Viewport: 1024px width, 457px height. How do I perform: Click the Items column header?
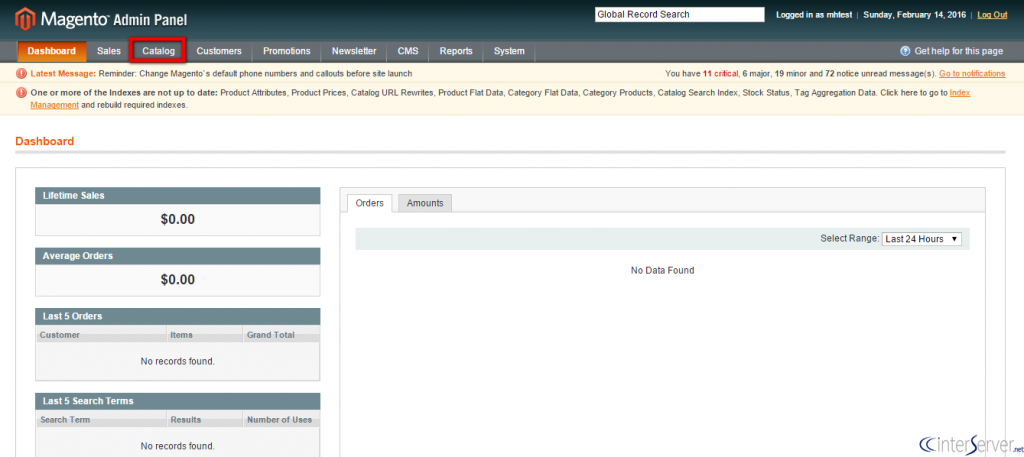point(205,335)
